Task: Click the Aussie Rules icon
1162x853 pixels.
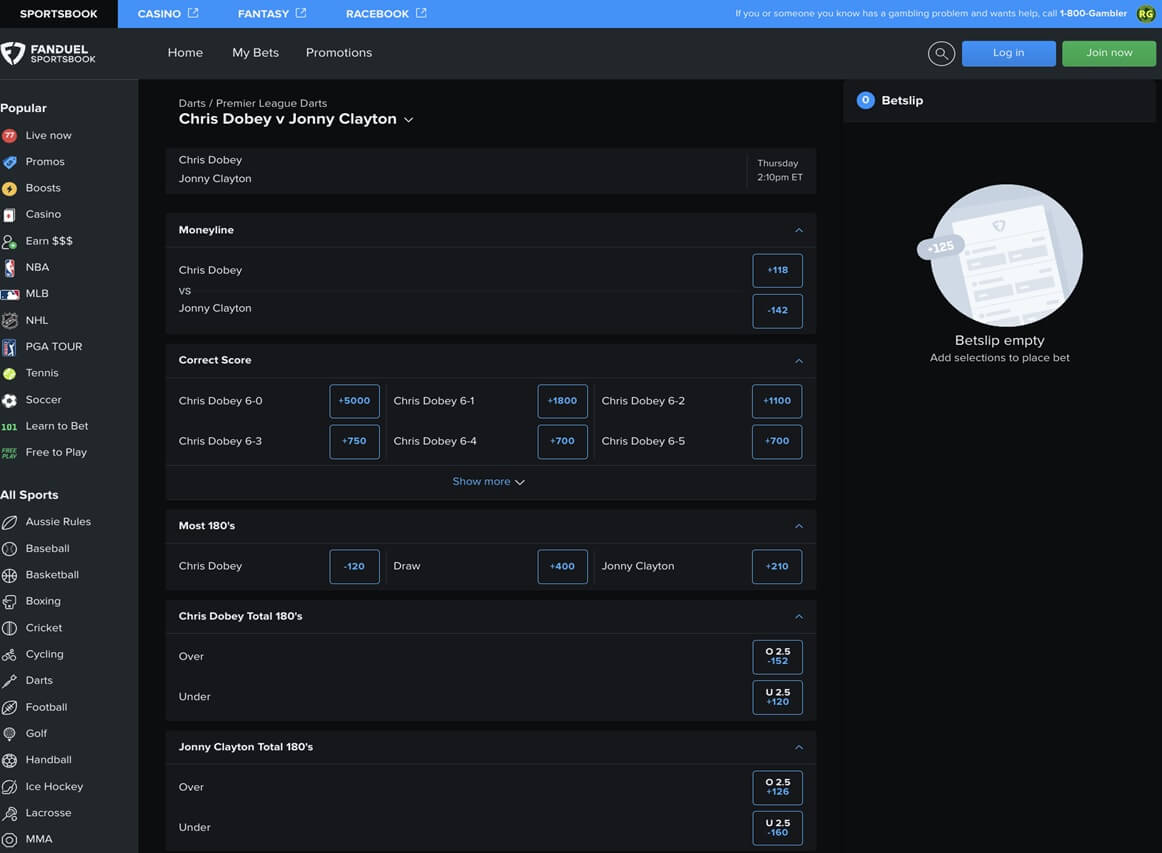Action: tap(10, 522)
